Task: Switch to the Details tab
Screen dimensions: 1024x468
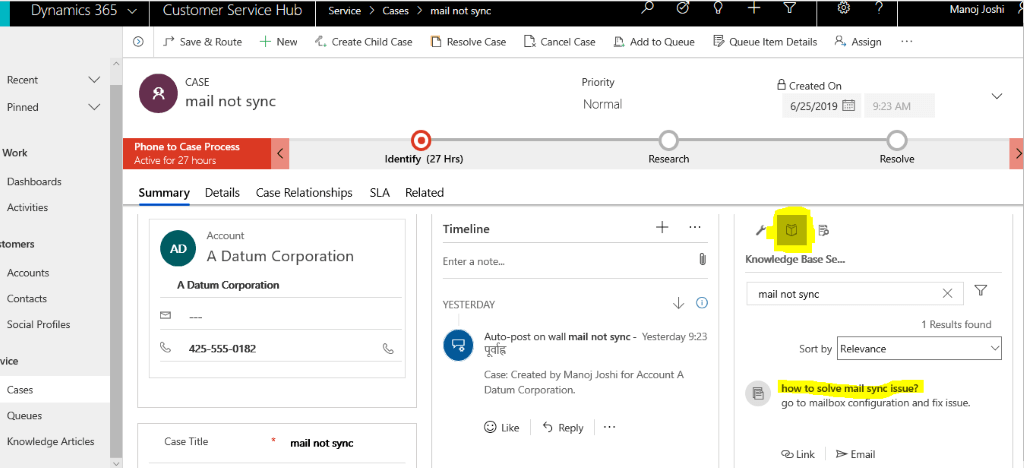Action: tap(222, 193)
